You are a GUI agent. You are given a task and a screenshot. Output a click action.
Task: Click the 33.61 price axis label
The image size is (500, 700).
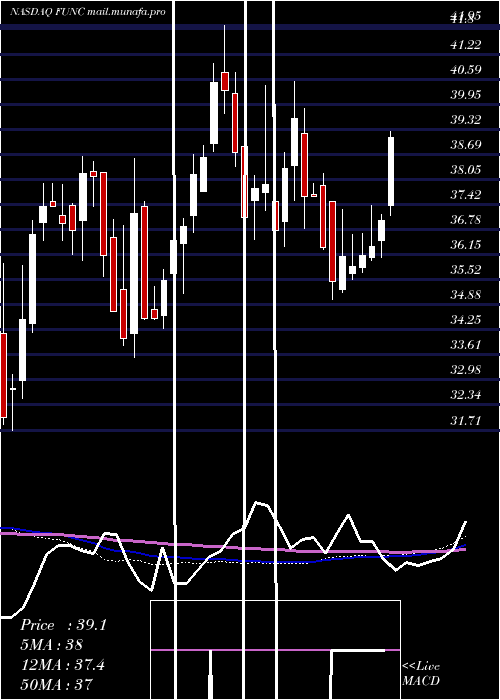click(x=466, y=345)
